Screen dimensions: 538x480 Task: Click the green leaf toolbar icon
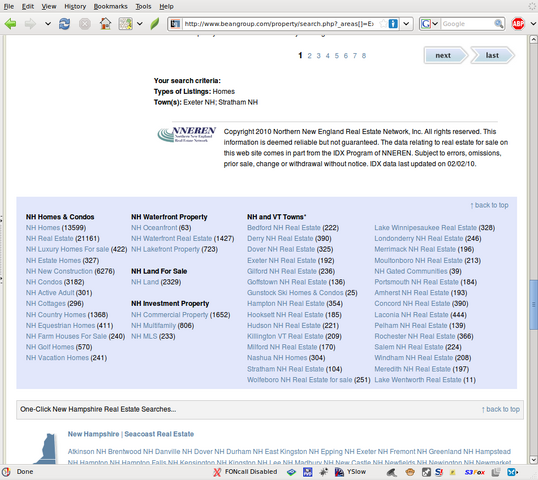click(155, 24)
